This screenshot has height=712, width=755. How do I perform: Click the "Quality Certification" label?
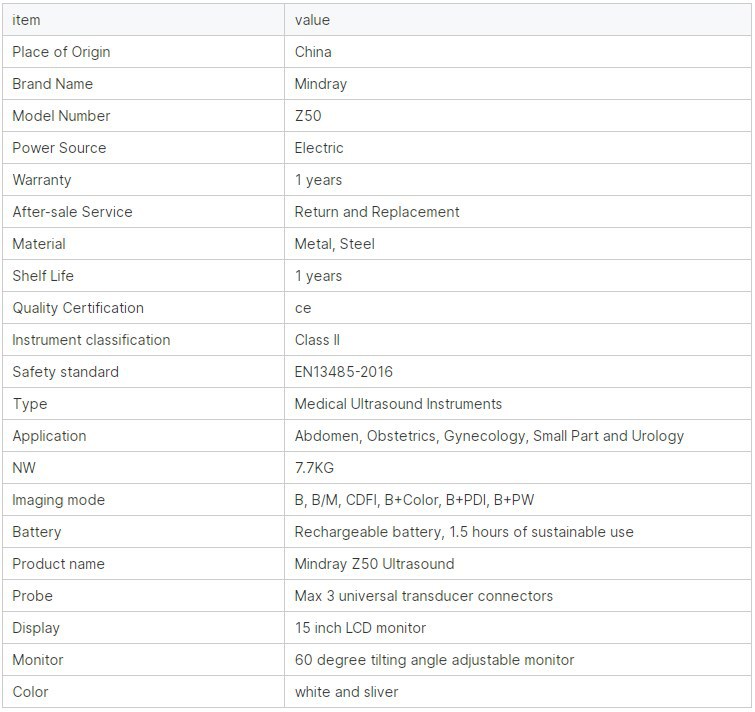click(78, 308)
